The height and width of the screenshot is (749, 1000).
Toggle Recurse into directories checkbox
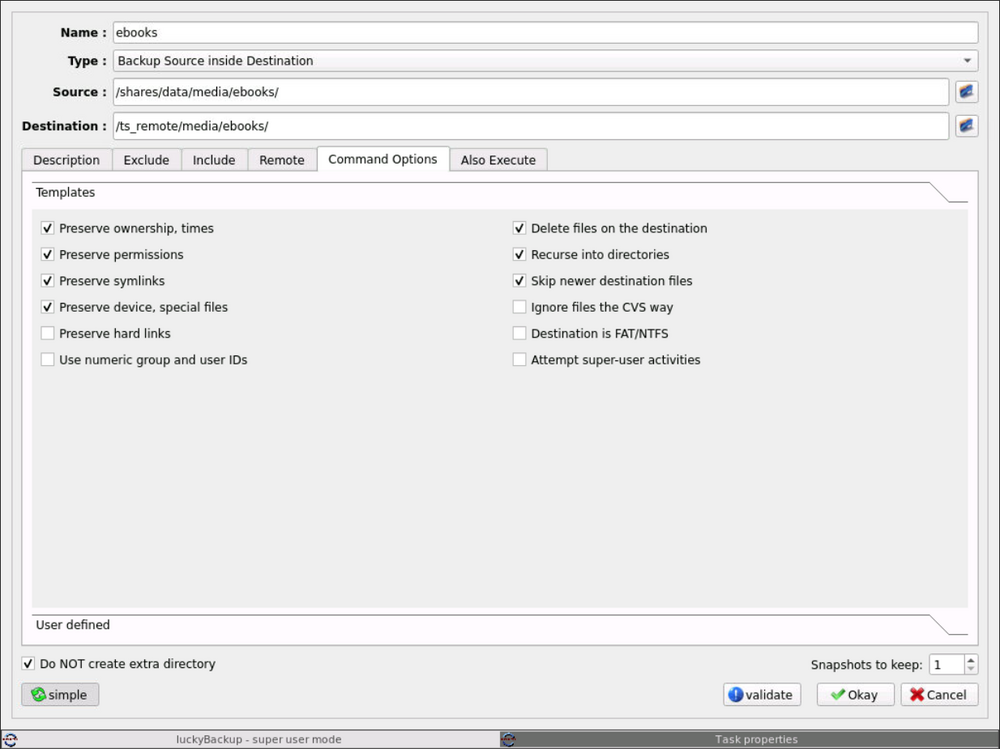coord(520,255)
